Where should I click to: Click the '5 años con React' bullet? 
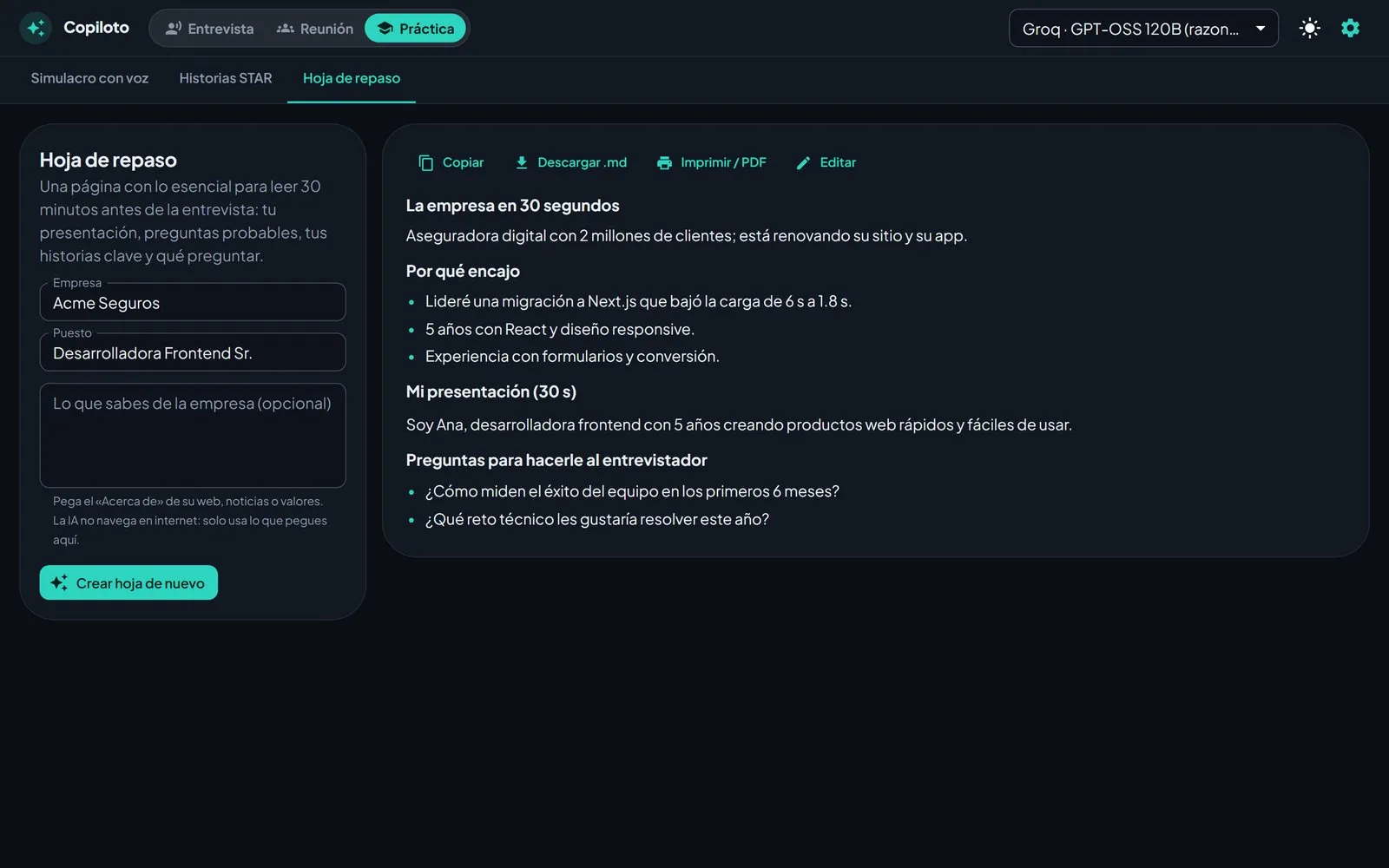[x=560, y=329]
